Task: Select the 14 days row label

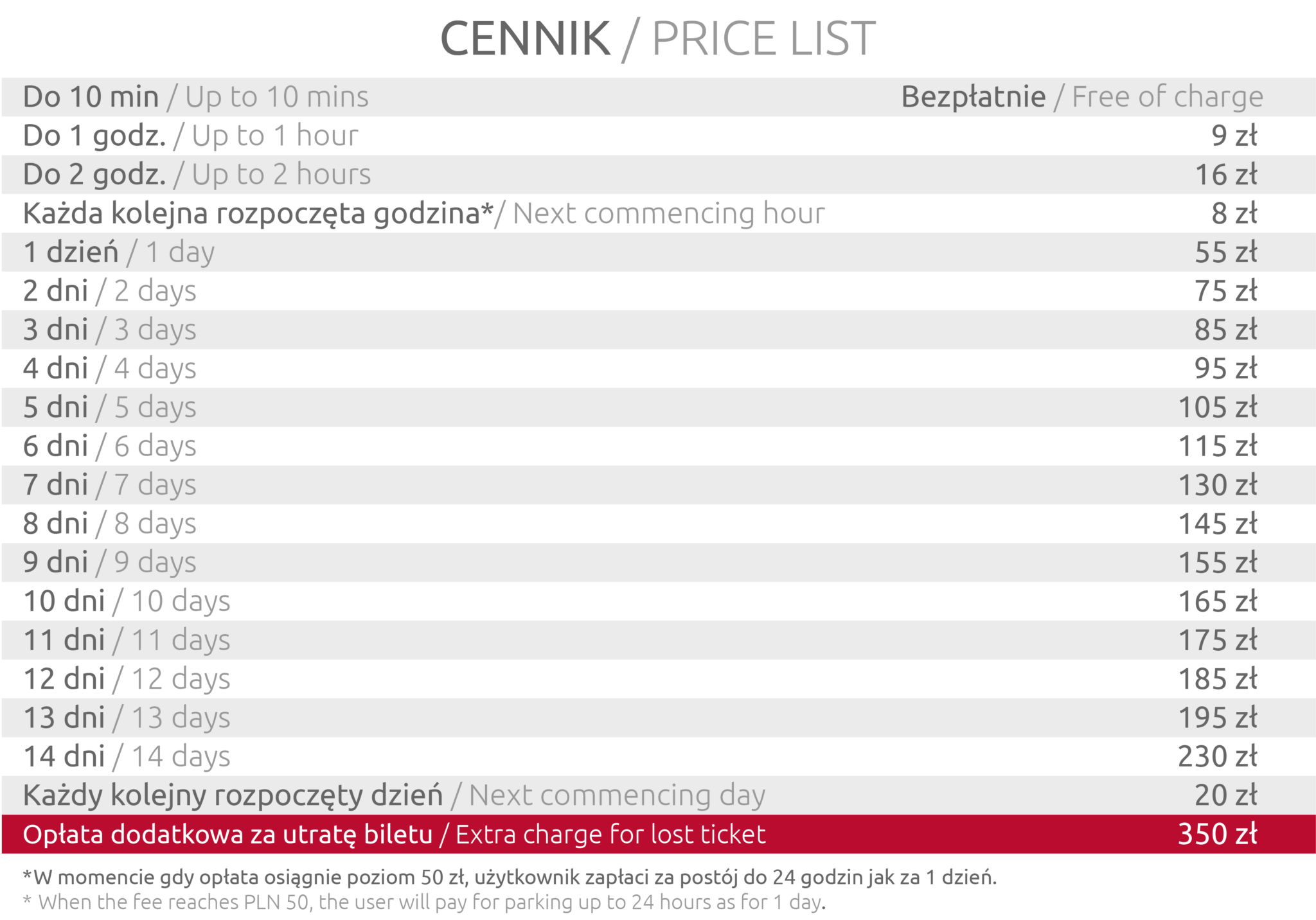Action: pyautogui.click(x=127, y=756)
